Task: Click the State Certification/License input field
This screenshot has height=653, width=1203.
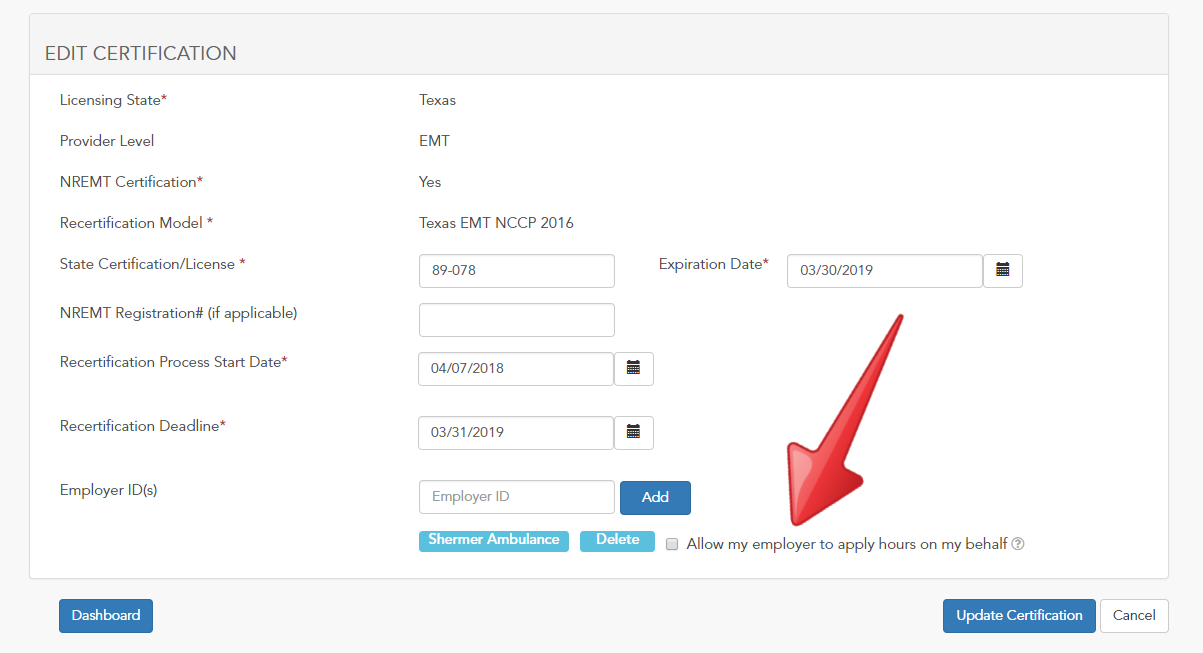Action: [x=516, y=270]
